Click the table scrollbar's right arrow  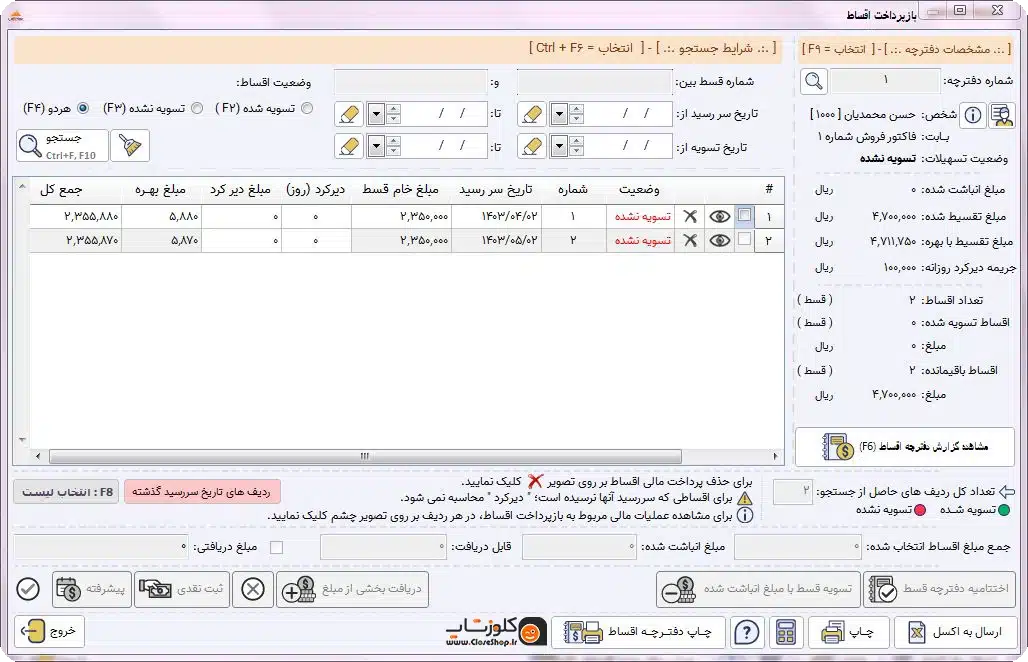(x=776, y=456)
